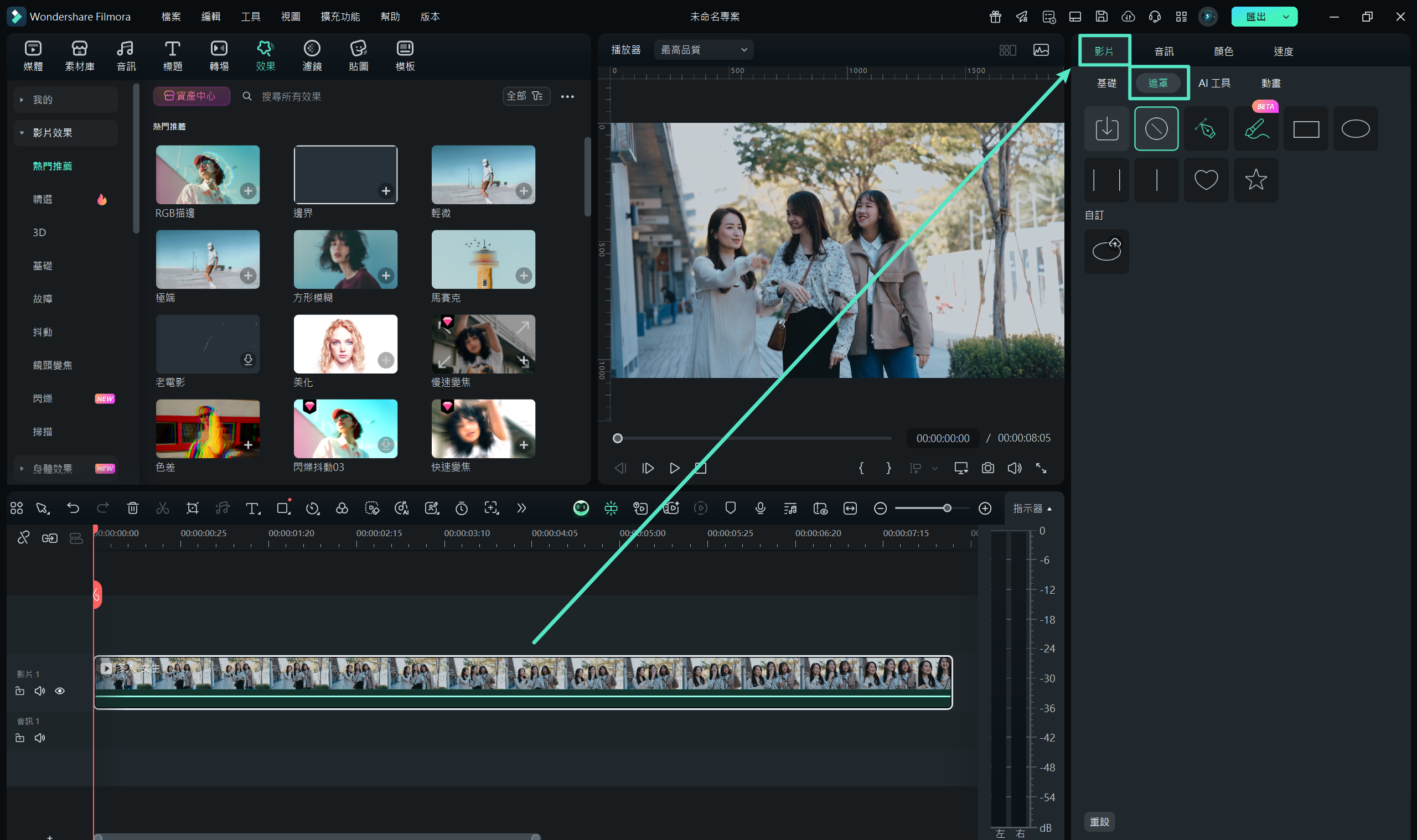
Task: Lock the 影片 1 track
Action: point(20,691)
